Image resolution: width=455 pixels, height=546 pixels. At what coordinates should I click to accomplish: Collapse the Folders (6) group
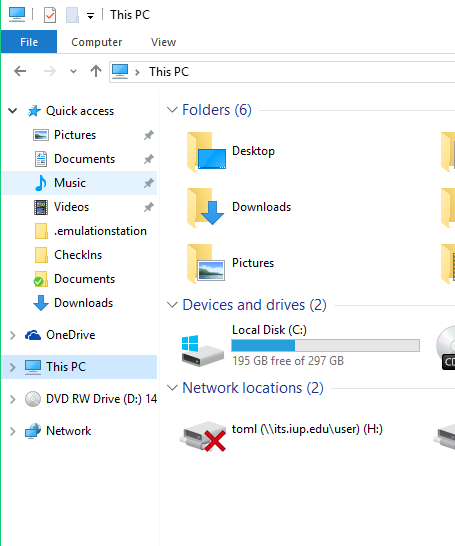172,110
